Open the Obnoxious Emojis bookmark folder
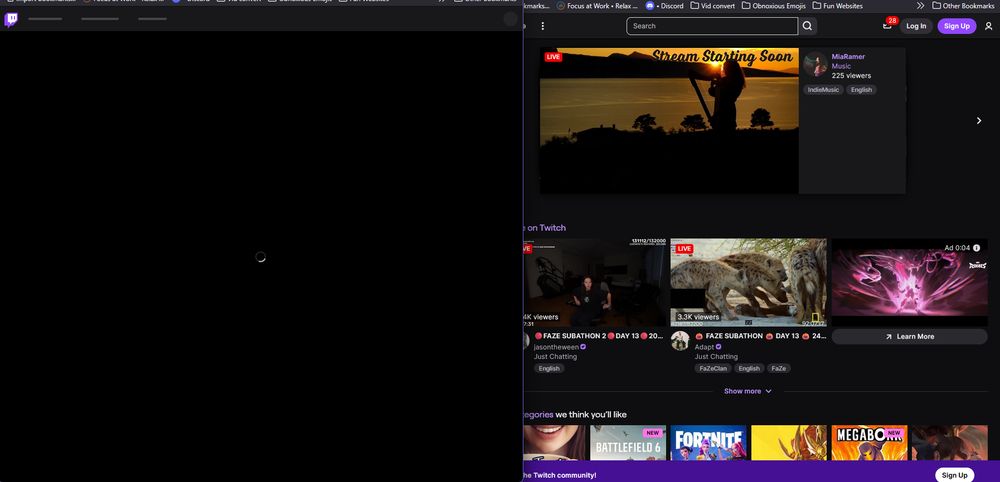The height and width of the screenshot is (482, 1000). tap(774, 6)
